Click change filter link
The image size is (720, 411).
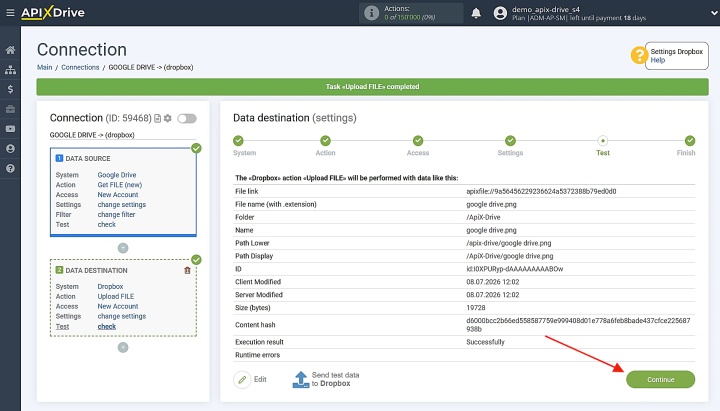116,214
